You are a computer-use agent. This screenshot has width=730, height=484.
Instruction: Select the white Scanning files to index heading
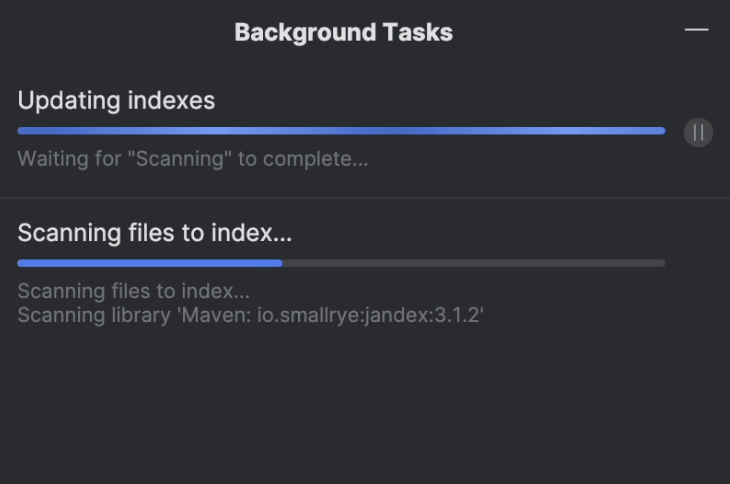[x=155, y=233]
